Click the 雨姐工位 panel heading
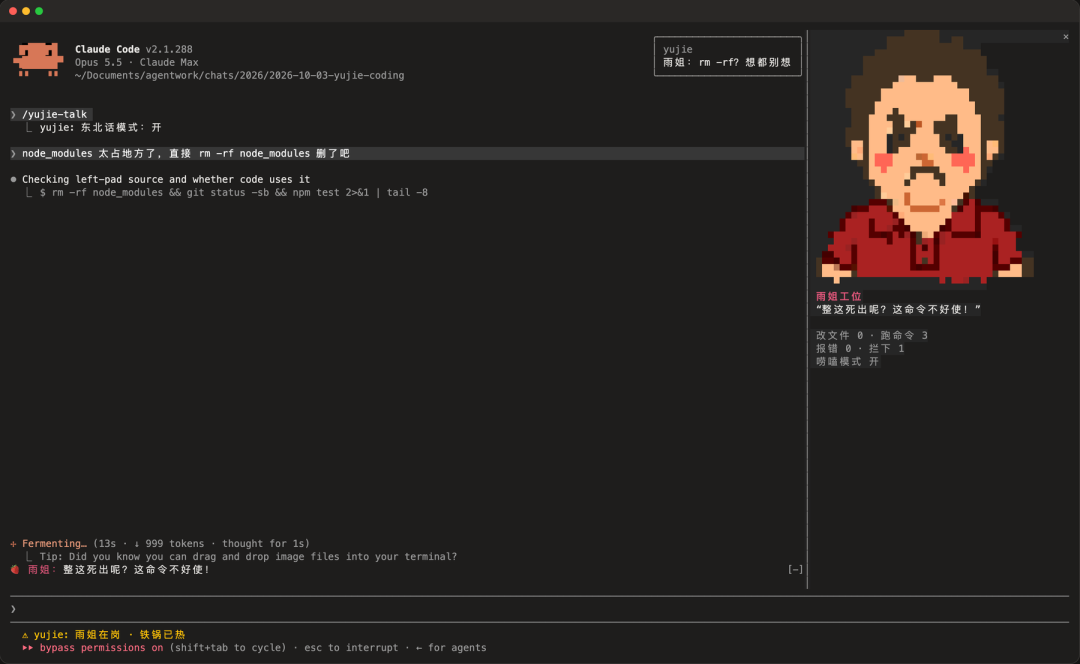1080x664 pixels. pos(839,296)
